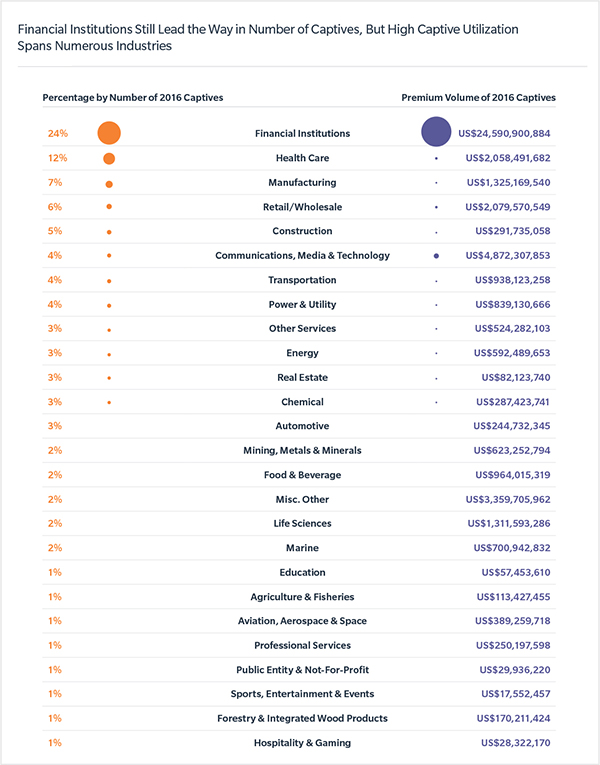Click the Percentage by Number of 2016 Captives header
600x765 pixels.
(133, 98)
